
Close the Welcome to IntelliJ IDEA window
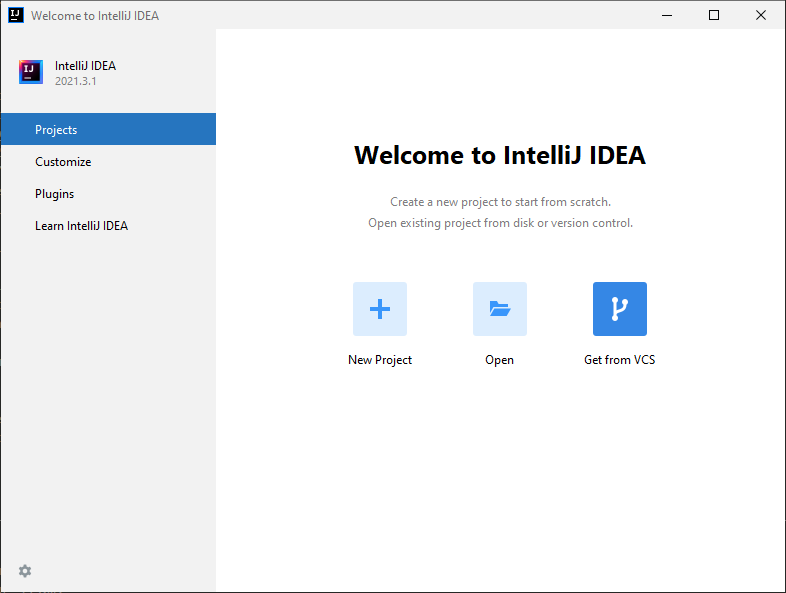pyautogui.click(x=761, y=15)
